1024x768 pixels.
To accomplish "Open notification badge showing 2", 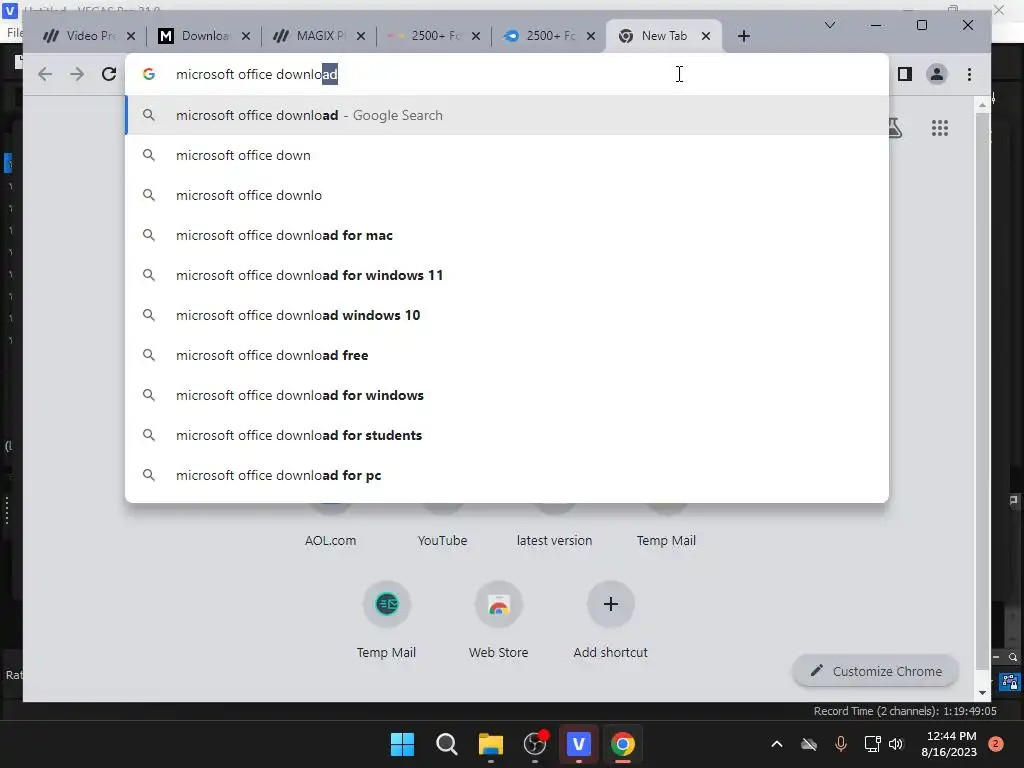I will click(x=996, y=744).
